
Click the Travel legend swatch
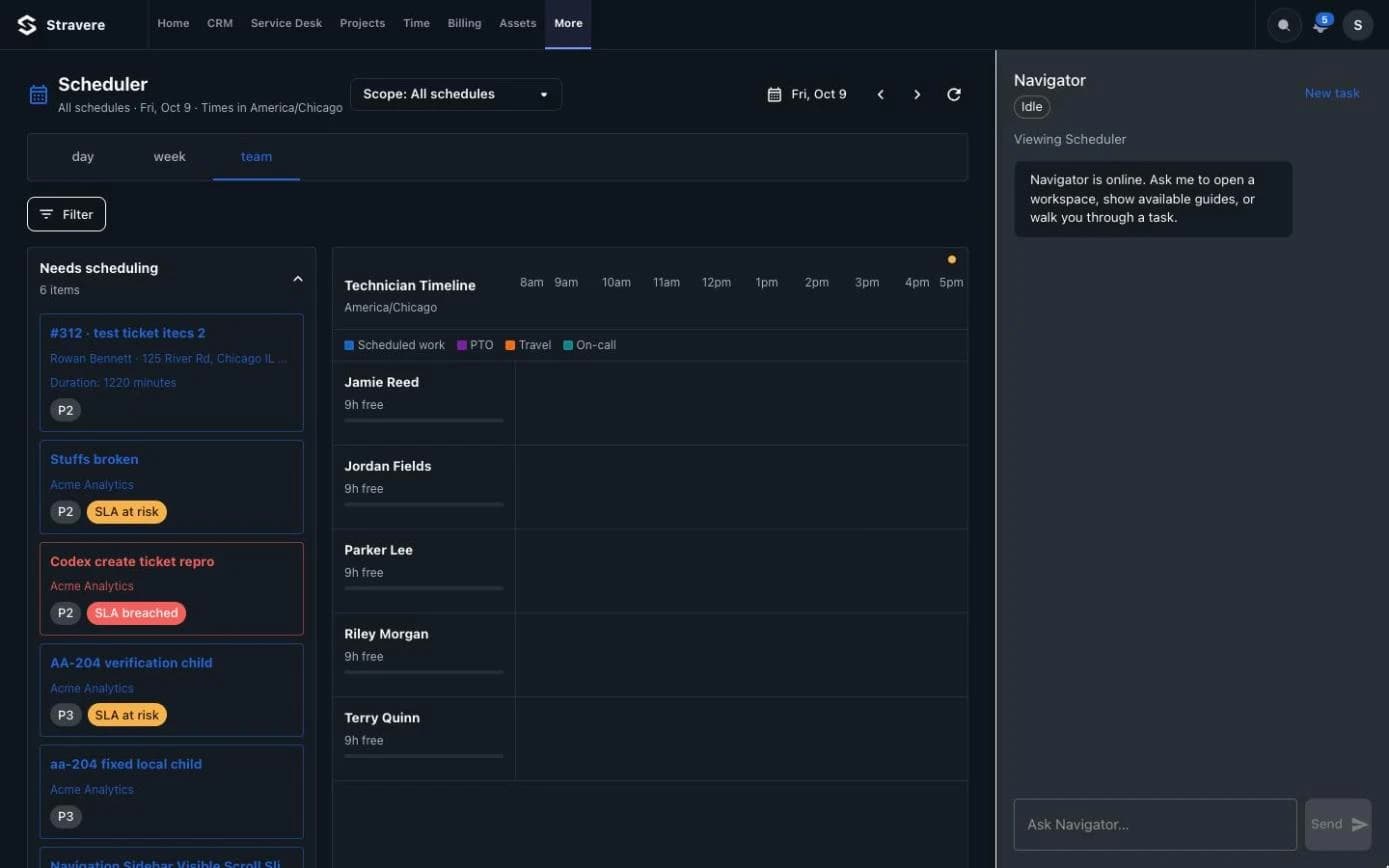[x=510, y=345]
